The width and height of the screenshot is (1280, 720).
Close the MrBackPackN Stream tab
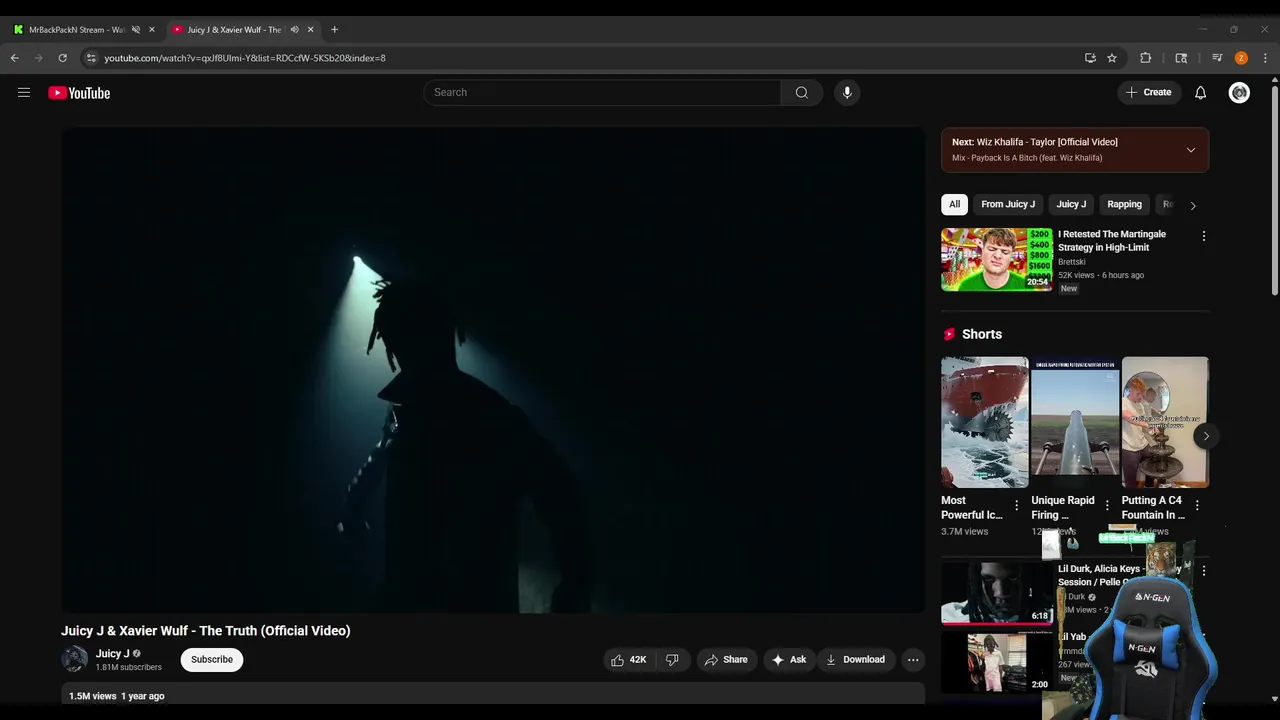click(x=152, y=29)
